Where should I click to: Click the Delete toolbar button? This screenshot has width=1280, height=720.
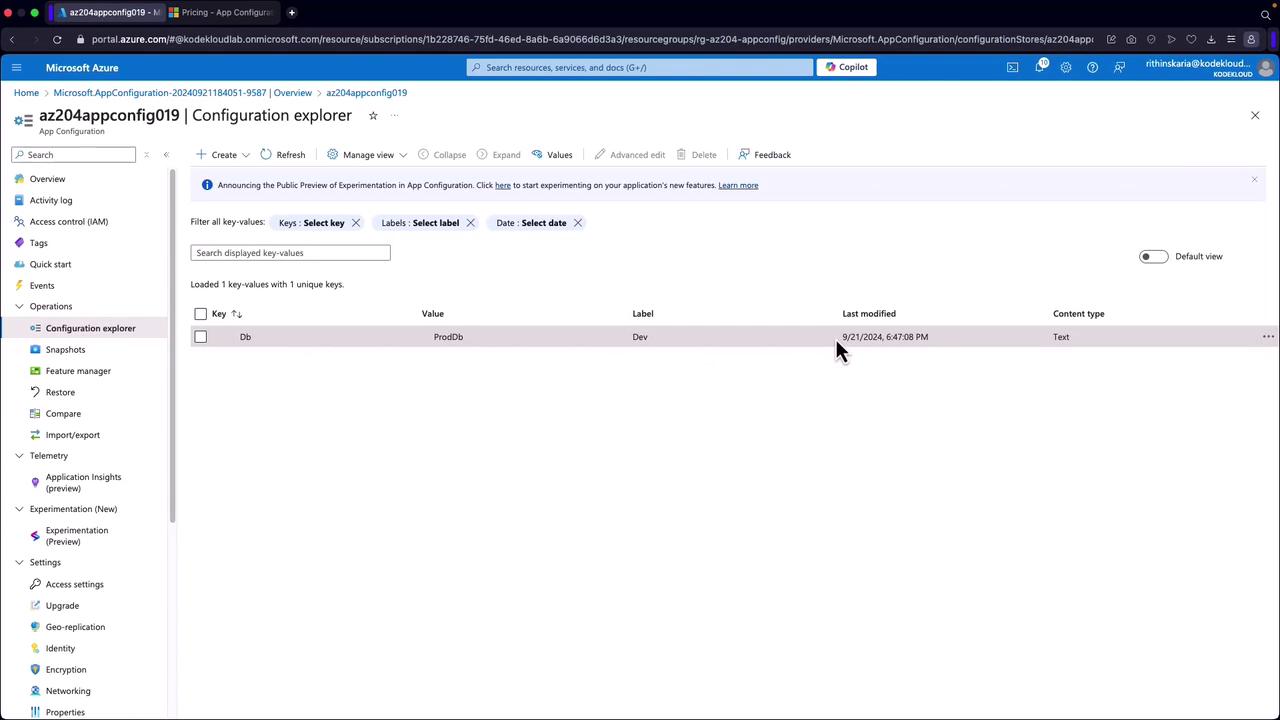(x=696, y=155)
